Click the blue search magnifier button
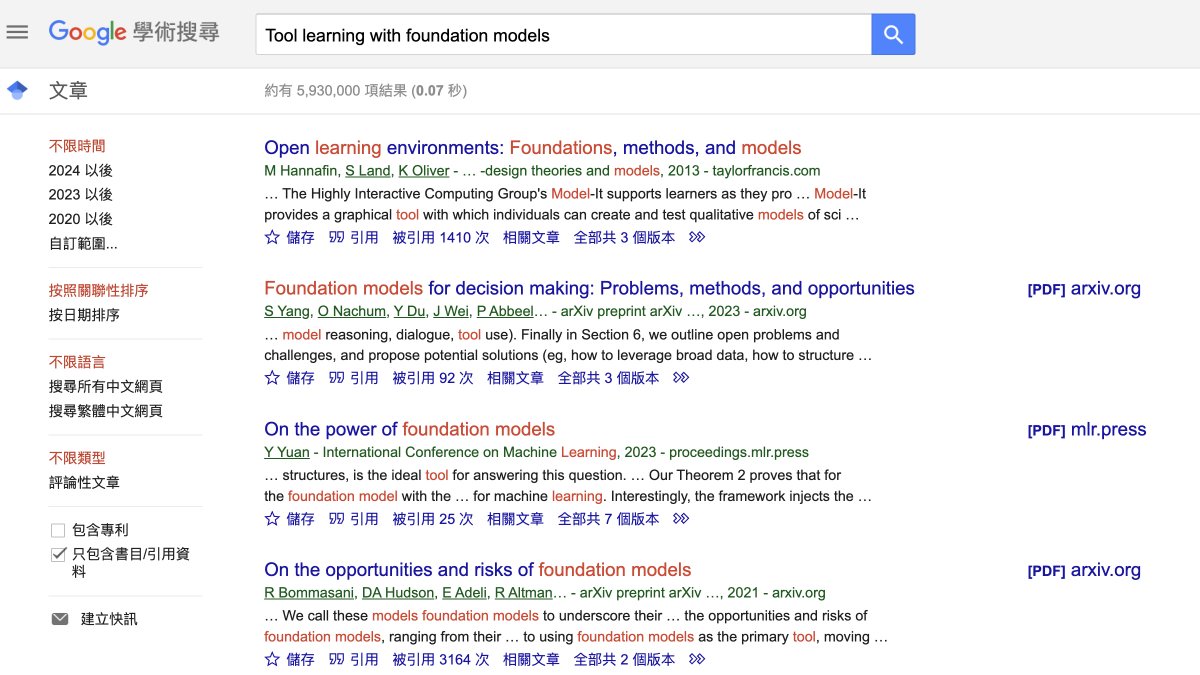This screenshot has height=675, width=1200. 893,35
